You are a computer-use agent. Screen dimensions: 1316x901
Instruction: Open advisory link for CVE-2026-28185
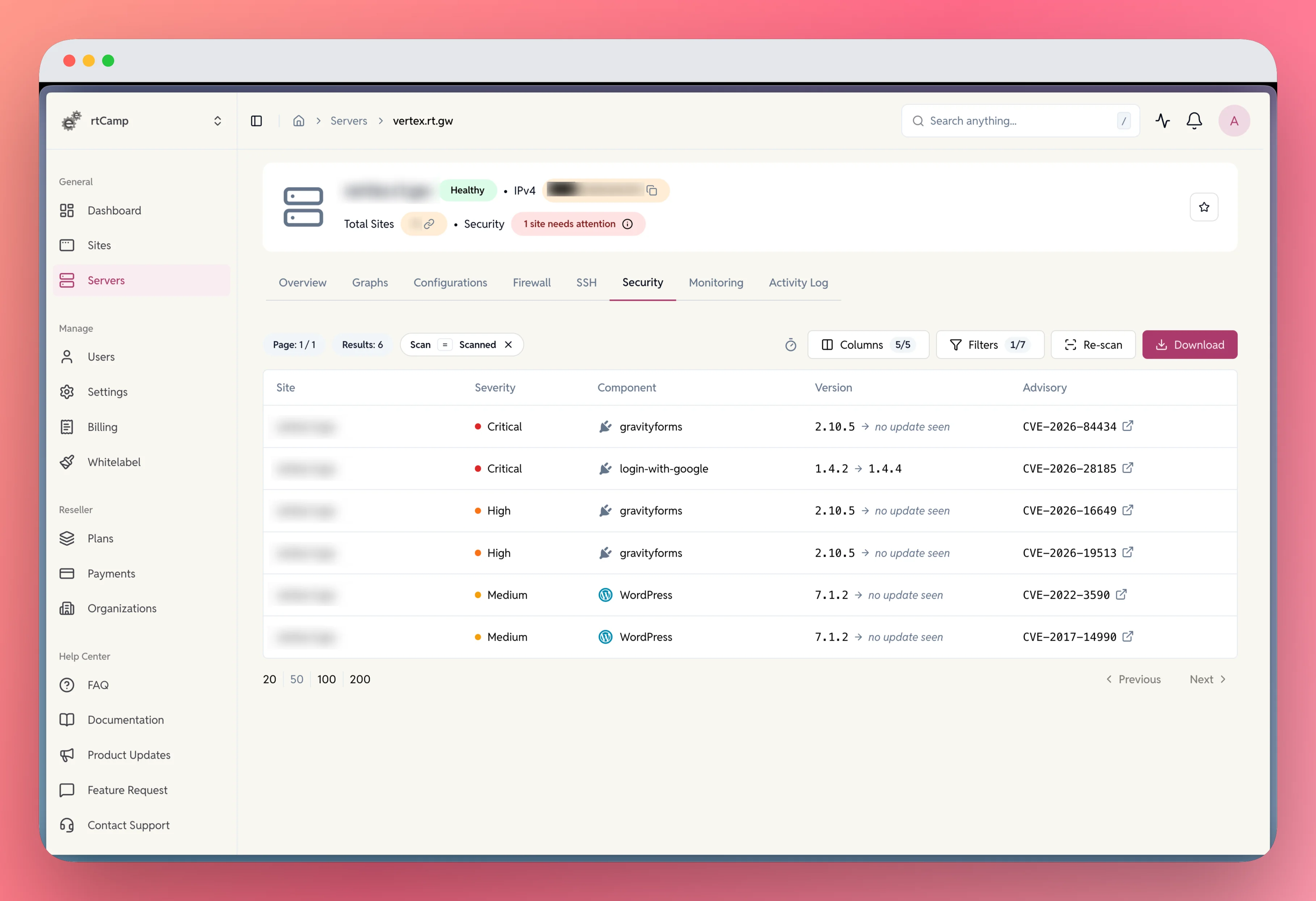(1127, 468)
